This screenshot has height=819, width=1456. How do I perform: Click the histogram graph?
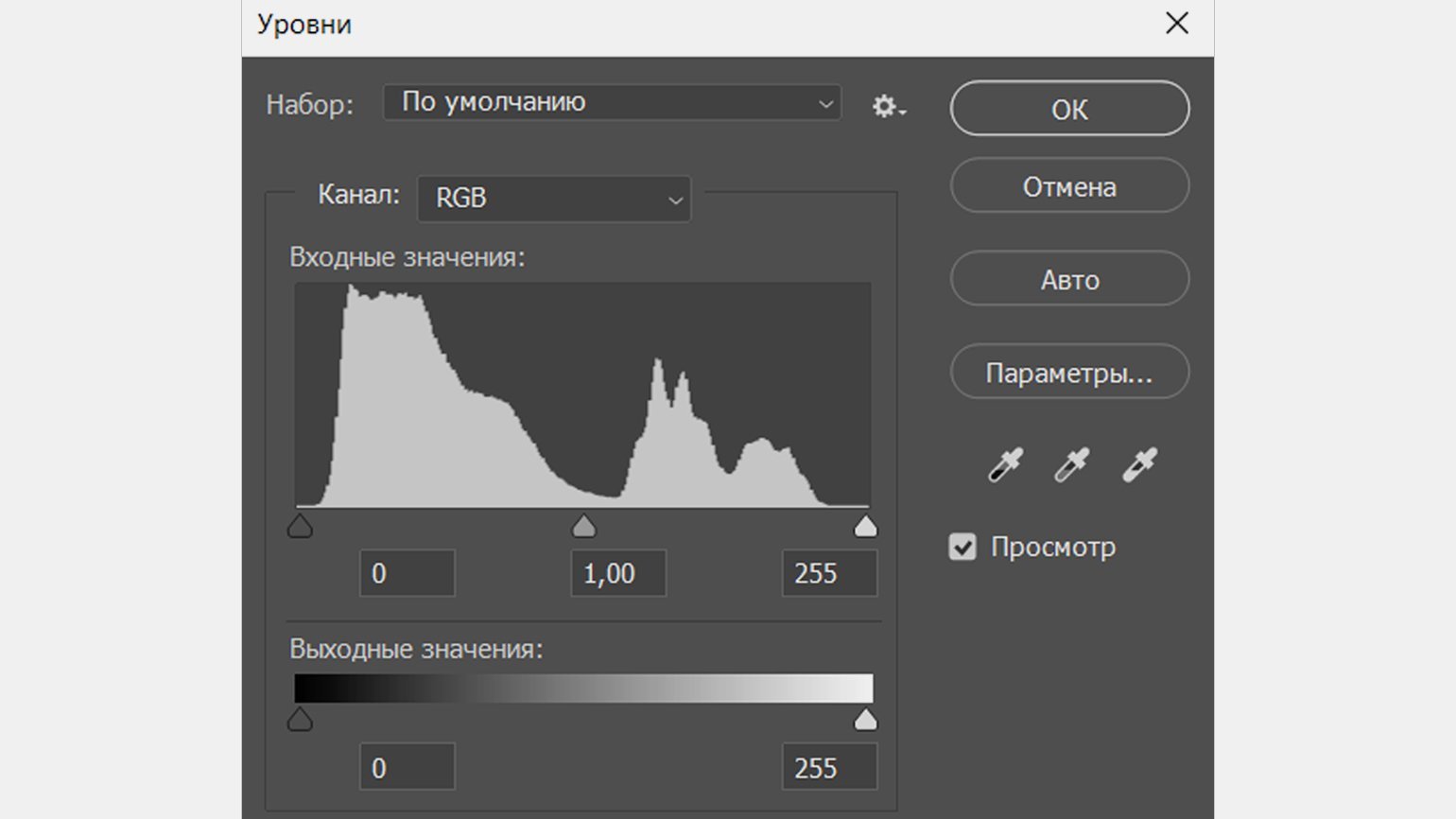pyautogui.click(x=582, y=395)
